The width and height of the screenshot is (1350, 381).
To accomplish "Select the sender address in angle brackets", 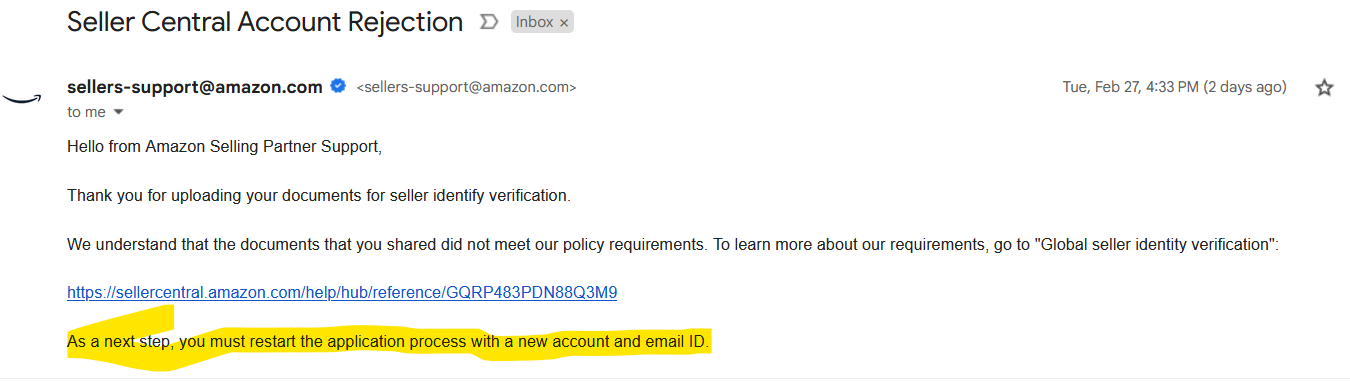I will point(466,88).
